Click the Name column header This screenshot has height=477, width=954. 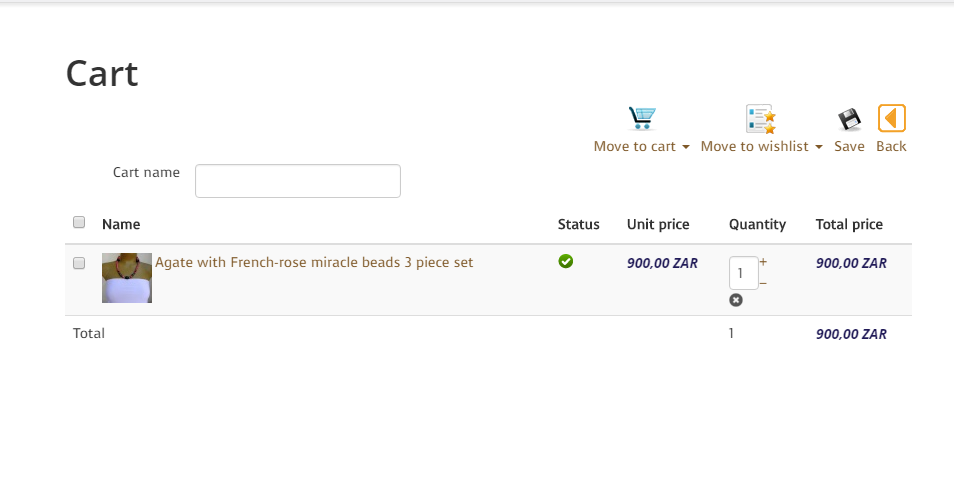coord(121,224)
